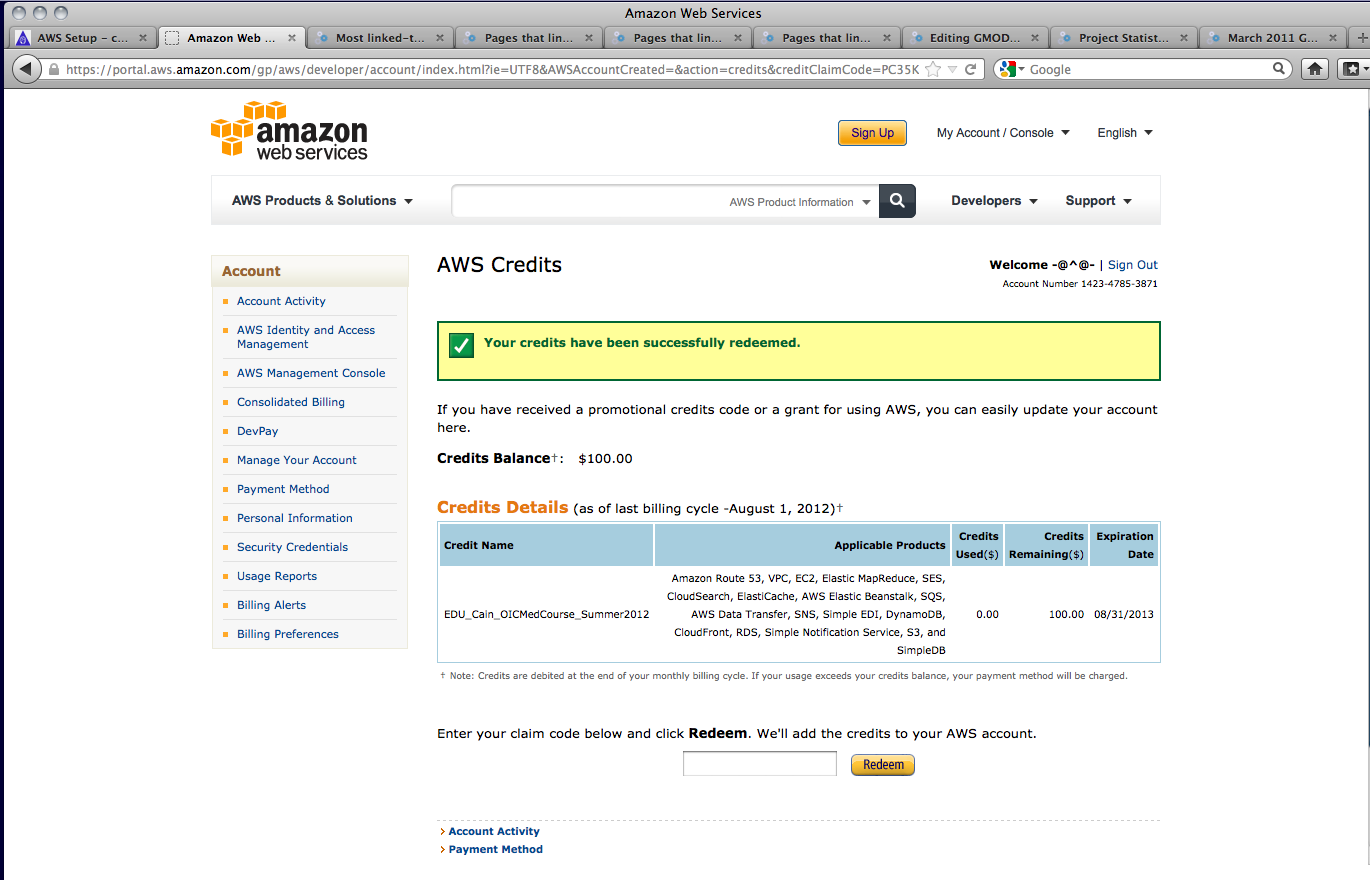Open the bookmarks toolbar icon at far right
Image resolution: width=1370 pixels, height=880 pixels.
(x=1353, y=69)
